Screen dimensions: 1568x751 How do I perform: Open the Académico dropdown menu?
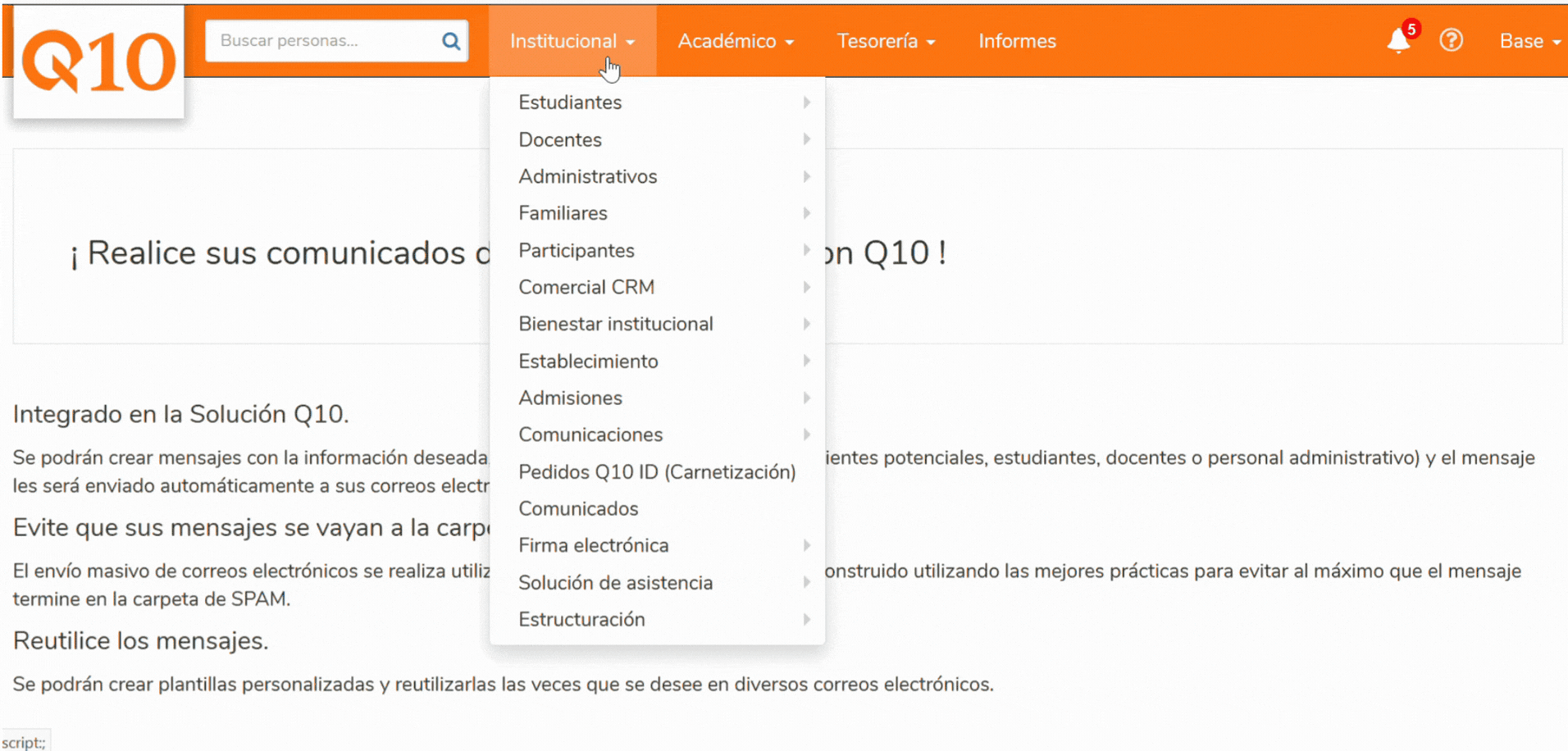[x=736, y=41]
